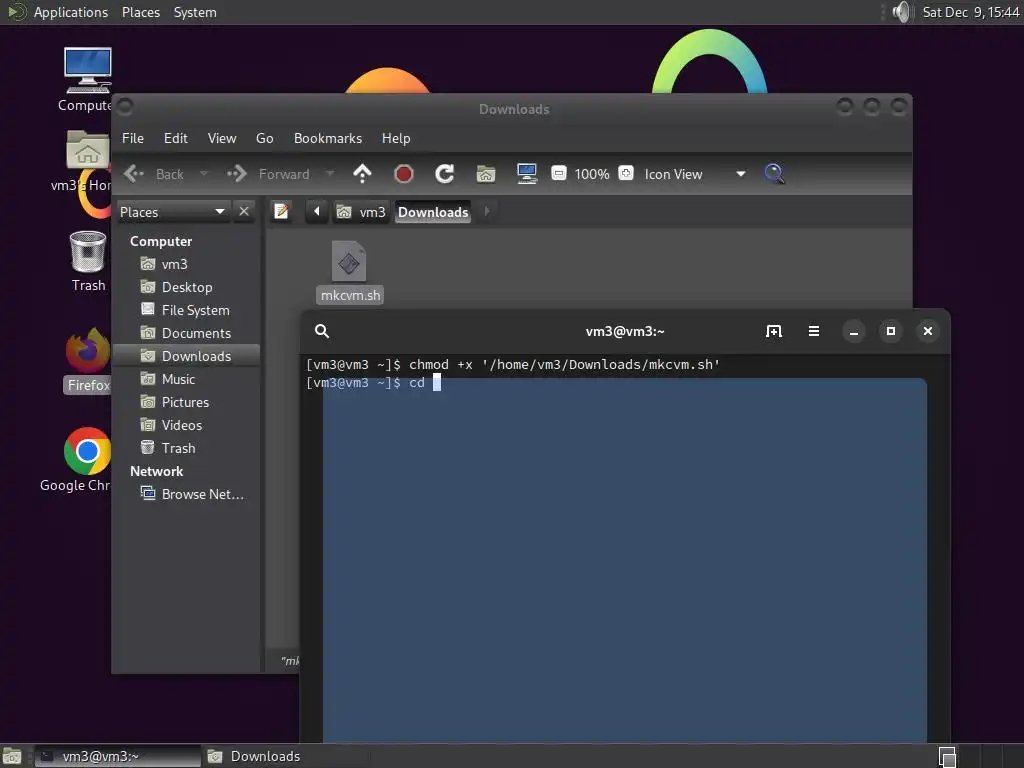The width and height of the screenshot is (1024, 768).
Task: Open the View menu
Action: click(222, 138)
